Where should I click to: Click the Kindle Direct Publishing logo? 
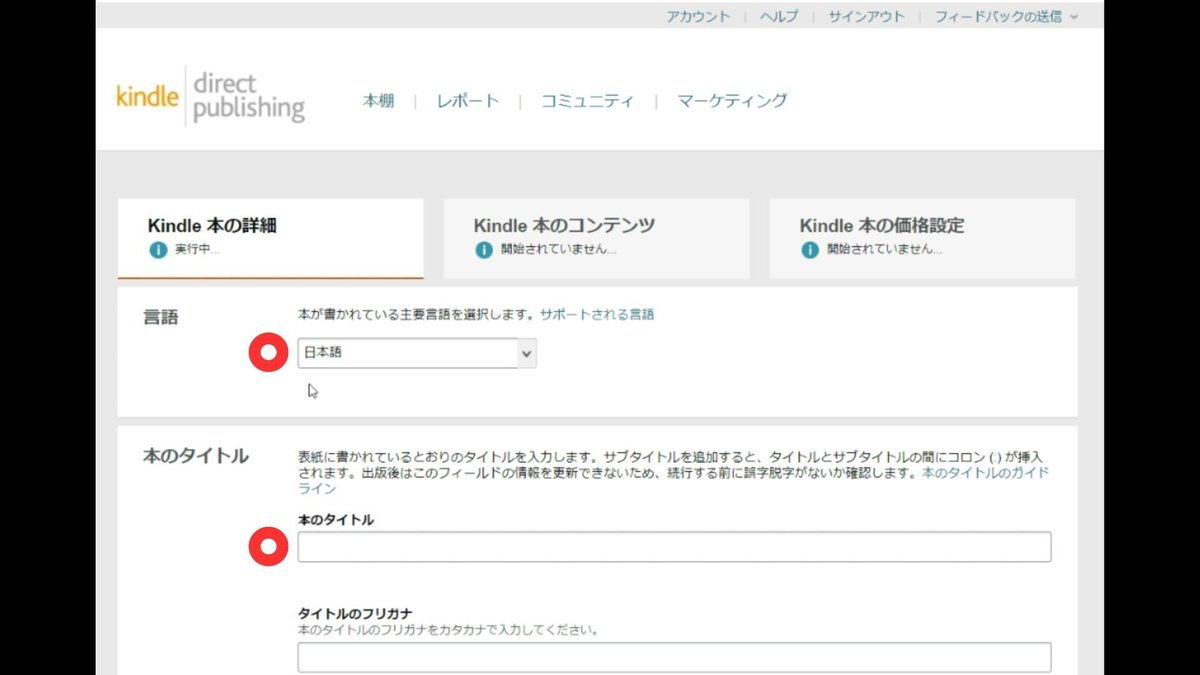[x=210, y=98]
